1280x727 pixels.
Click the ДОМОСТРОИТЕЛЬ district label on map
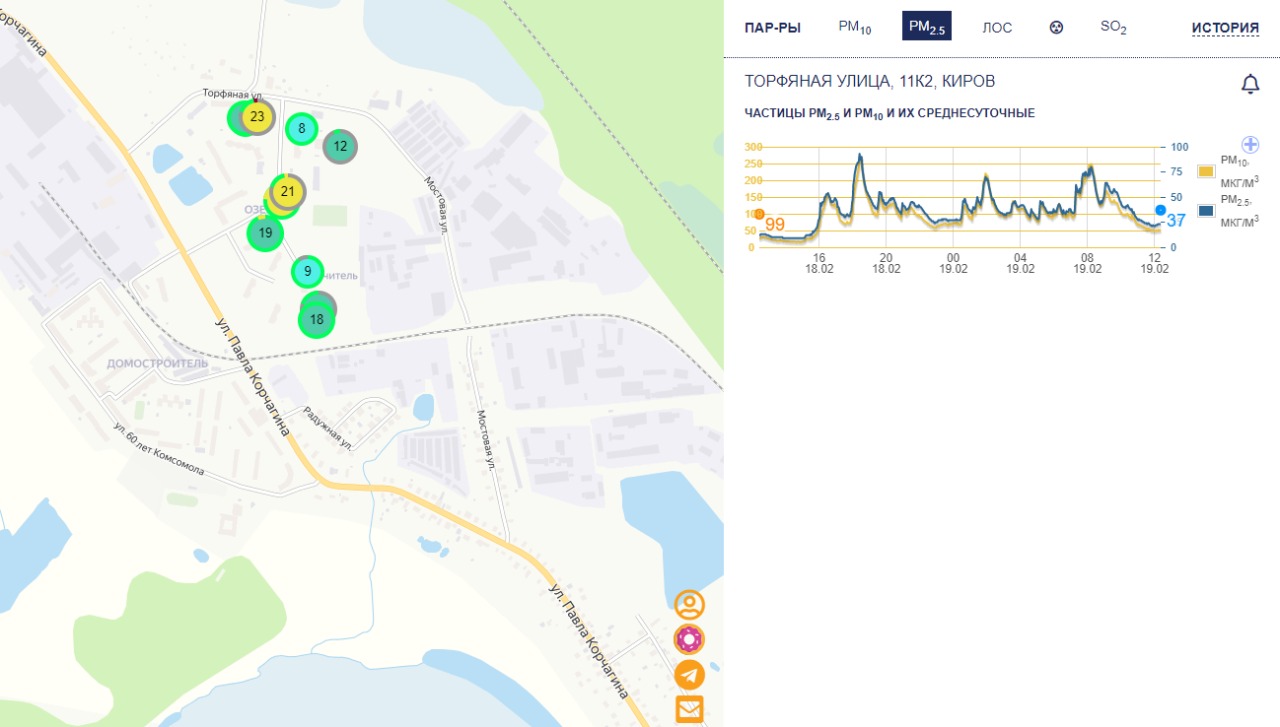158,363
